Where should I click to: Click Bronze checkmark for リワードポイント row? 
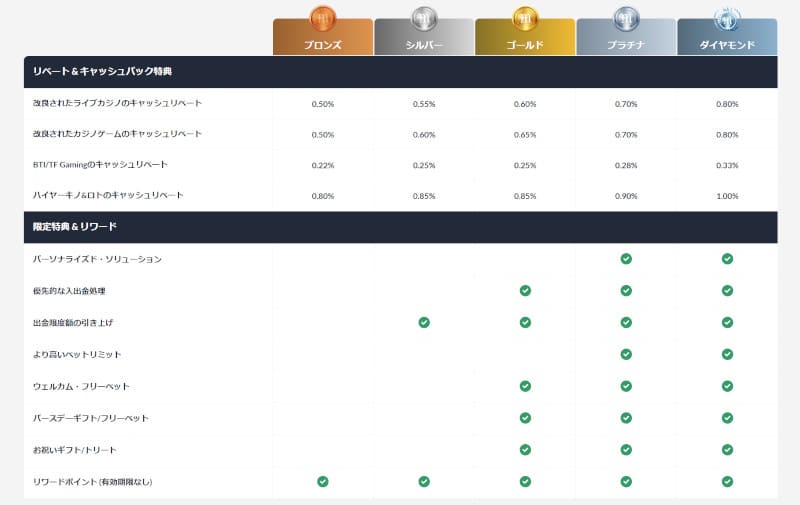tap(323, 481)
